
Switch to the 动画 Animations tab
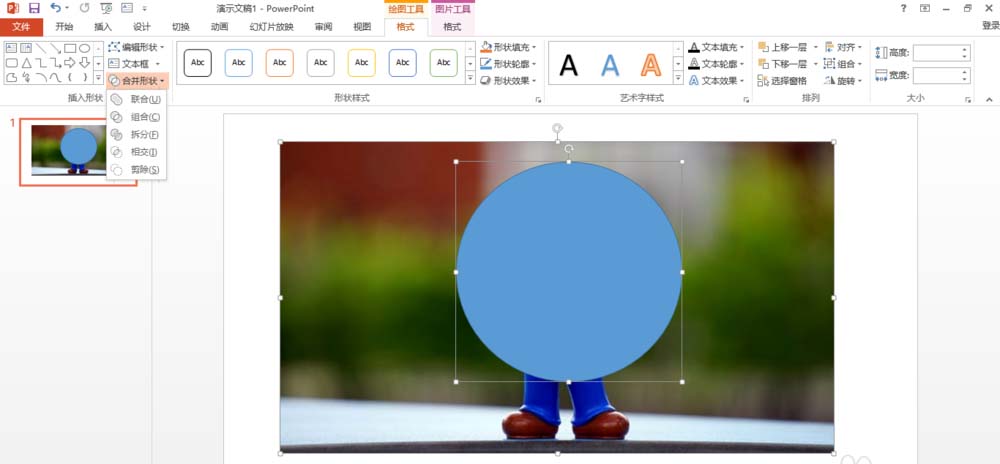219,27
